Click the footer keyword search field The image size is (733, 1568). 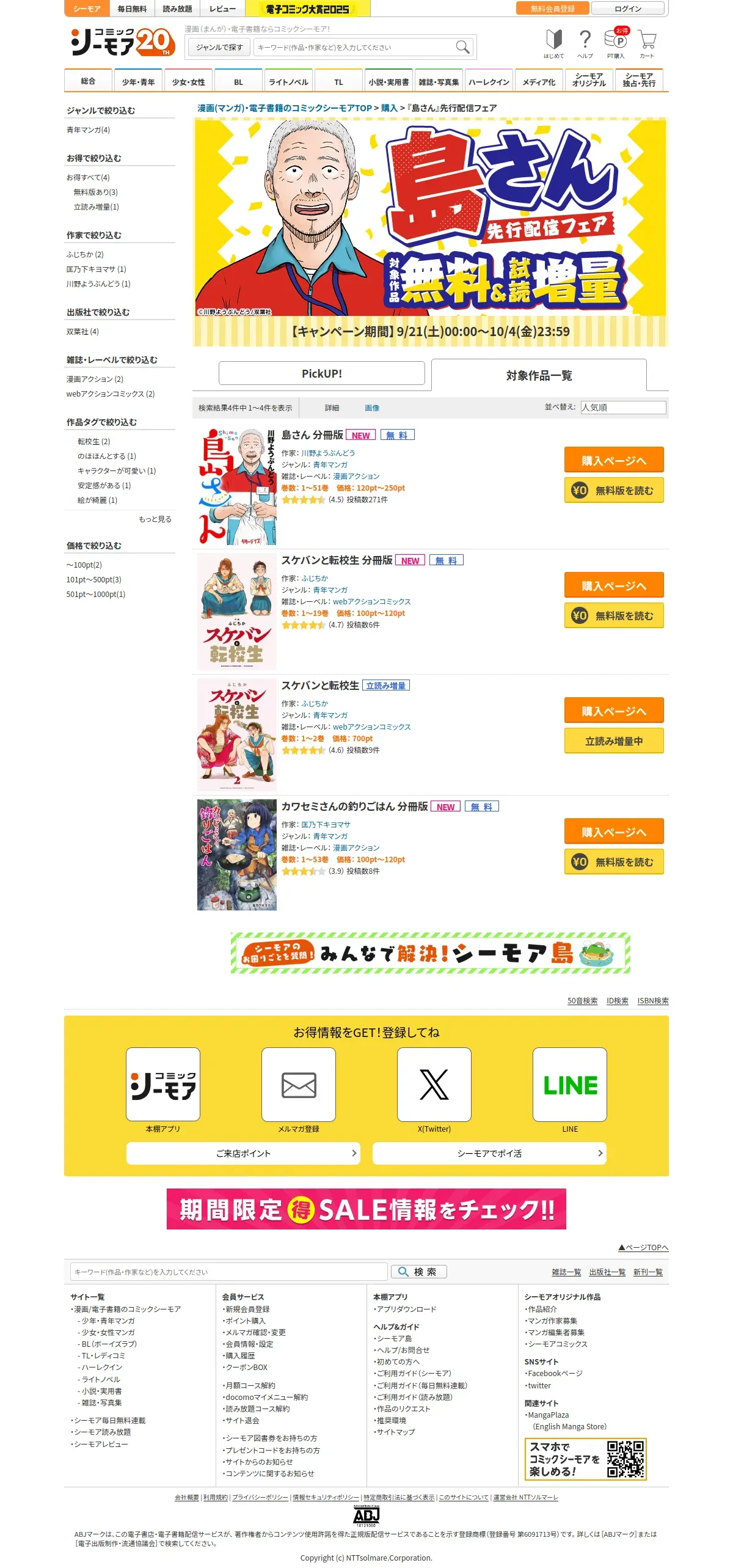pyautogui.click(x=229, y=1272)
